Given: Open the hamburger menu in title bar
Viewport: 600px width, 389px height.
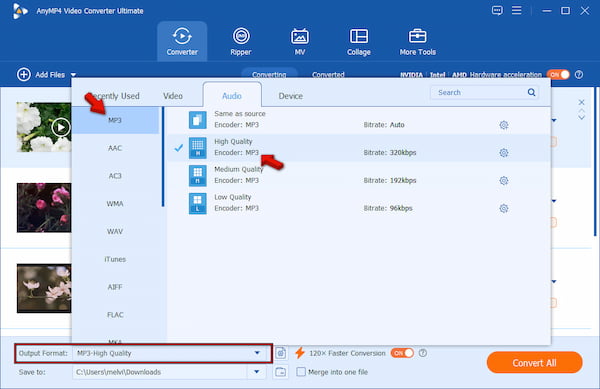Looking at the screenshot, I should pyautogui.click(x=517, y=10).
